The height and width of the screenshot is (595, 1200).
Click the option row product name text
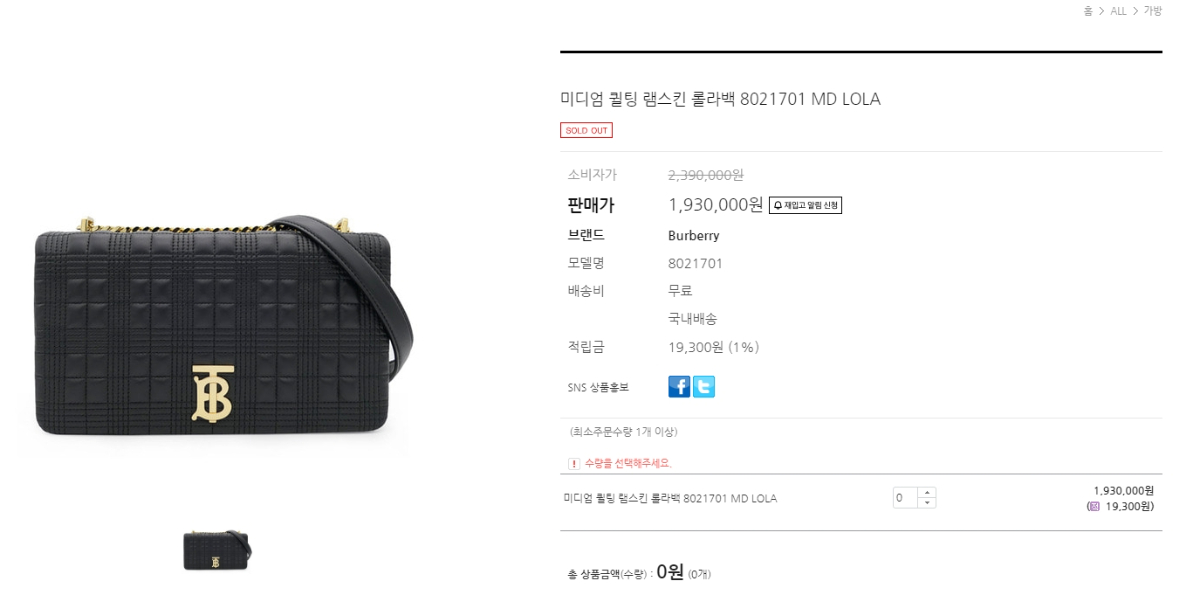(670, 498)
